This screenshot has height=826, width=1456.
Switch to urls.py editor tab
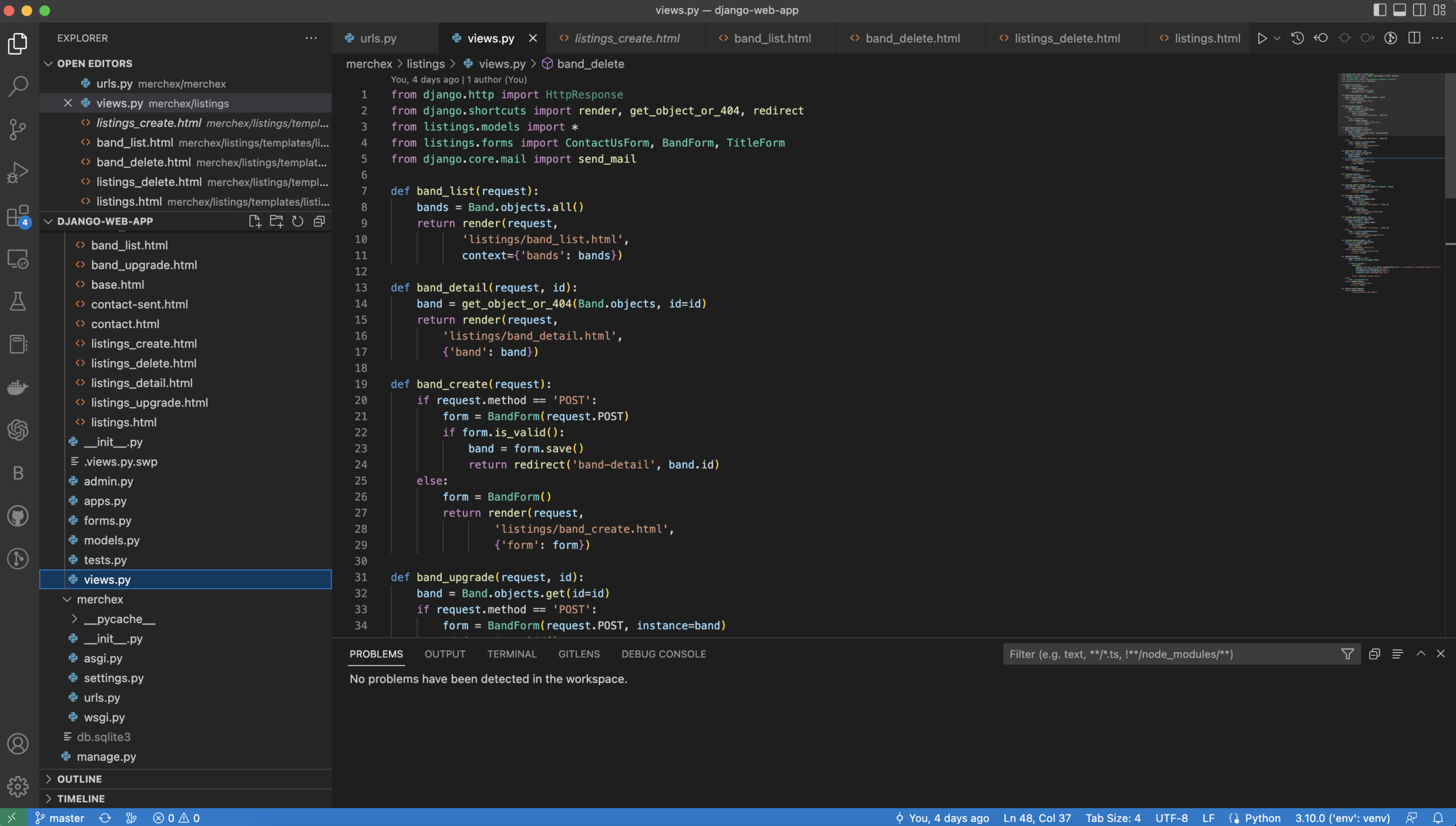point(386,38)
